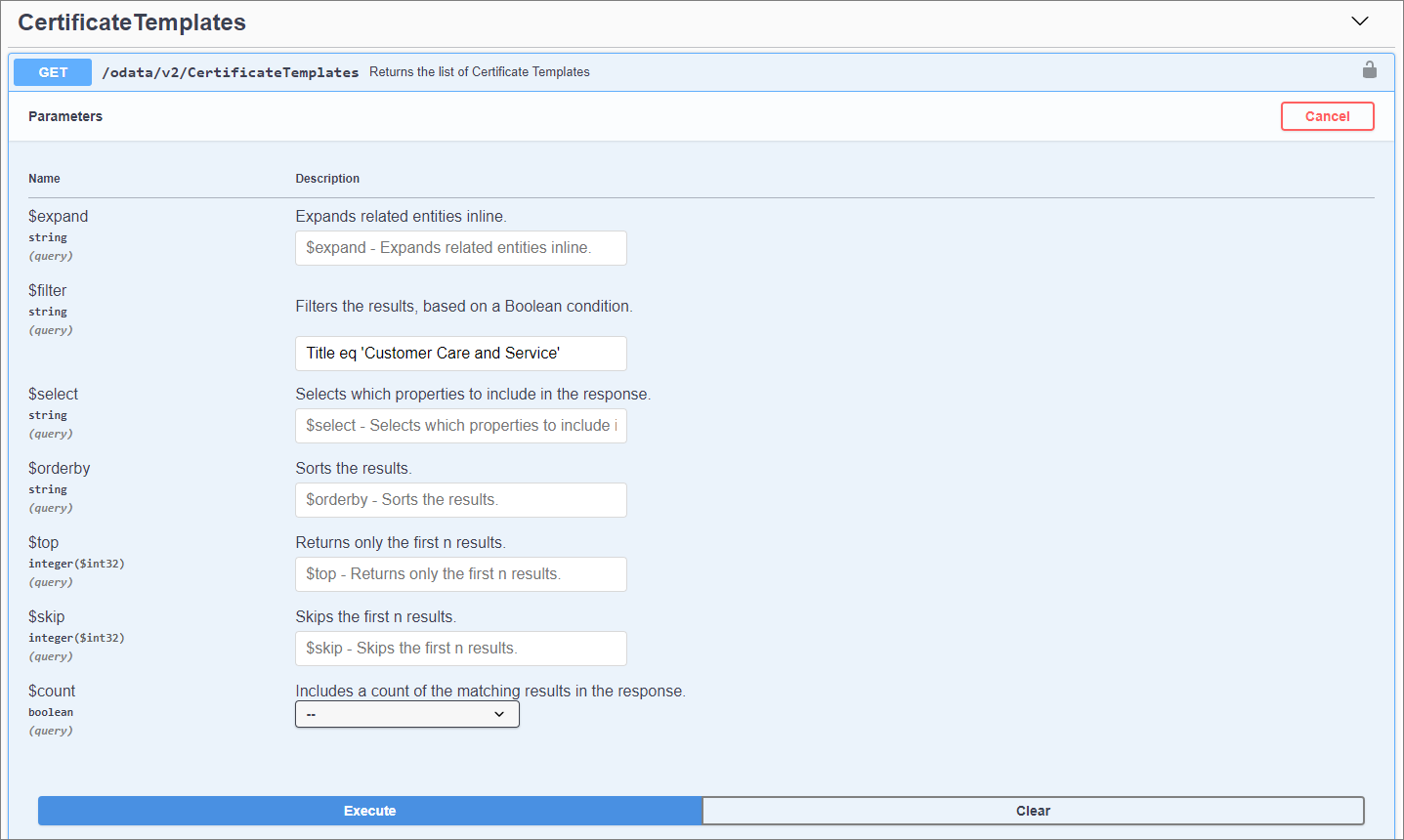
Task: Click the Parameters heading
Action: (x=65, y=116)
